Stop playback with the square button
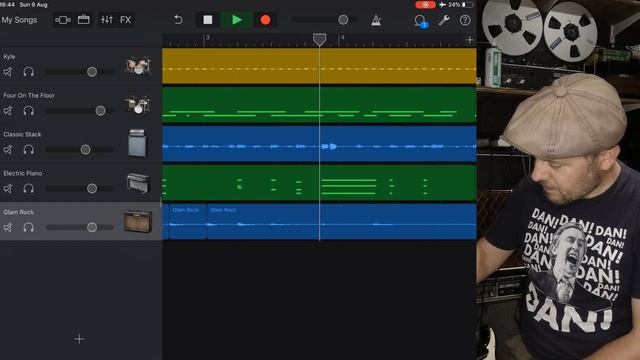This screenshot has height=360, width=640. coord(208,20)
